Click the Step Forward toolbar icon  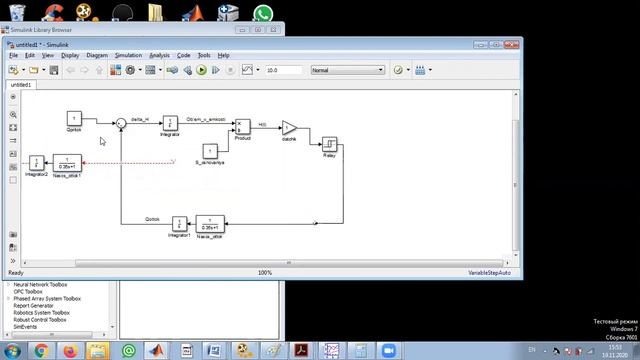click(x=216, y=70)
